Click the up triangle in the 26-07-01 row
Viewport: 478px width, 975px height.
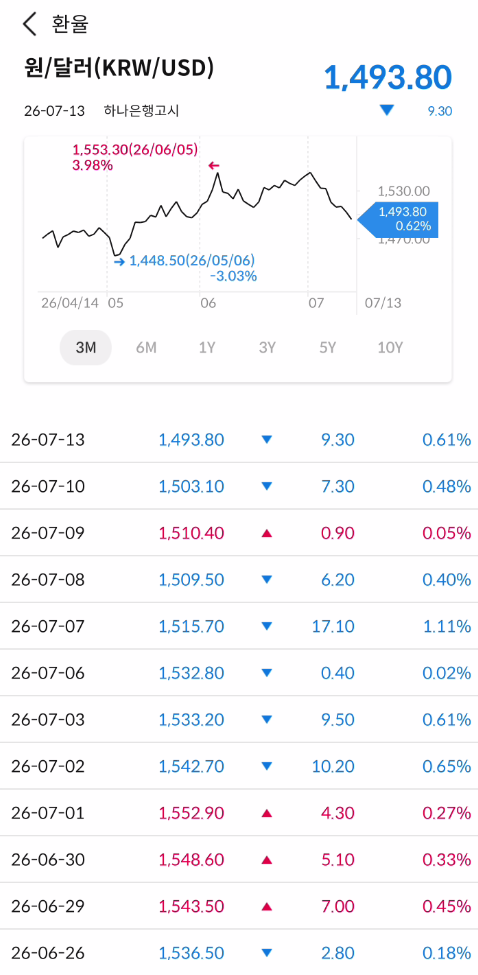point(267,813)
